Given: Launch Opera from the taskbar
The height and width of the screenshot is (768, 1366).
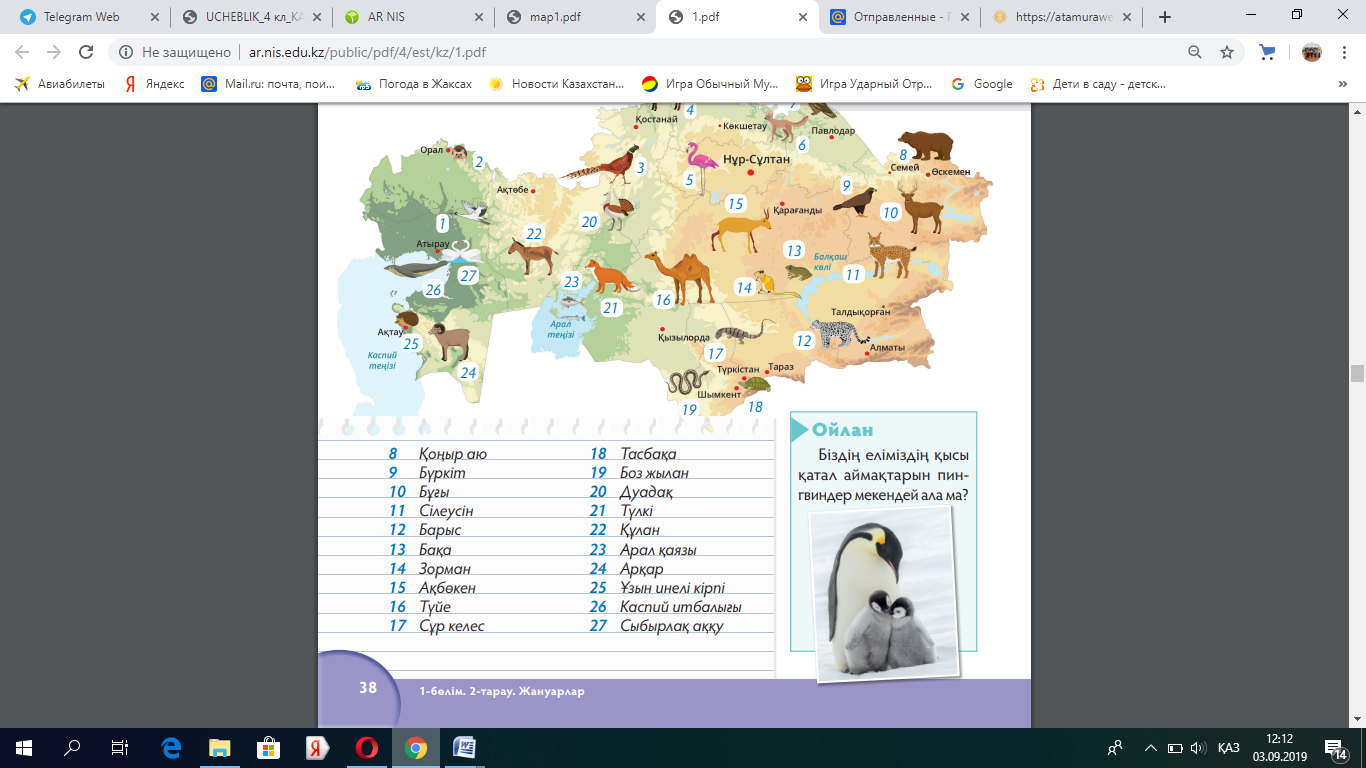Looking at the screenshot, I should 367,747.
